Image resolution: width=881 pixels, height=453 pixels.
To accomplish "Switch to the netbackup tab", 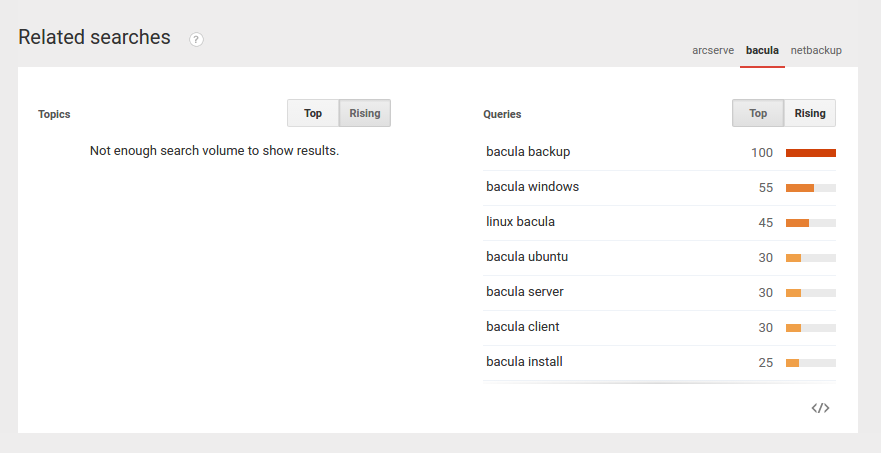I will (816, 50).
